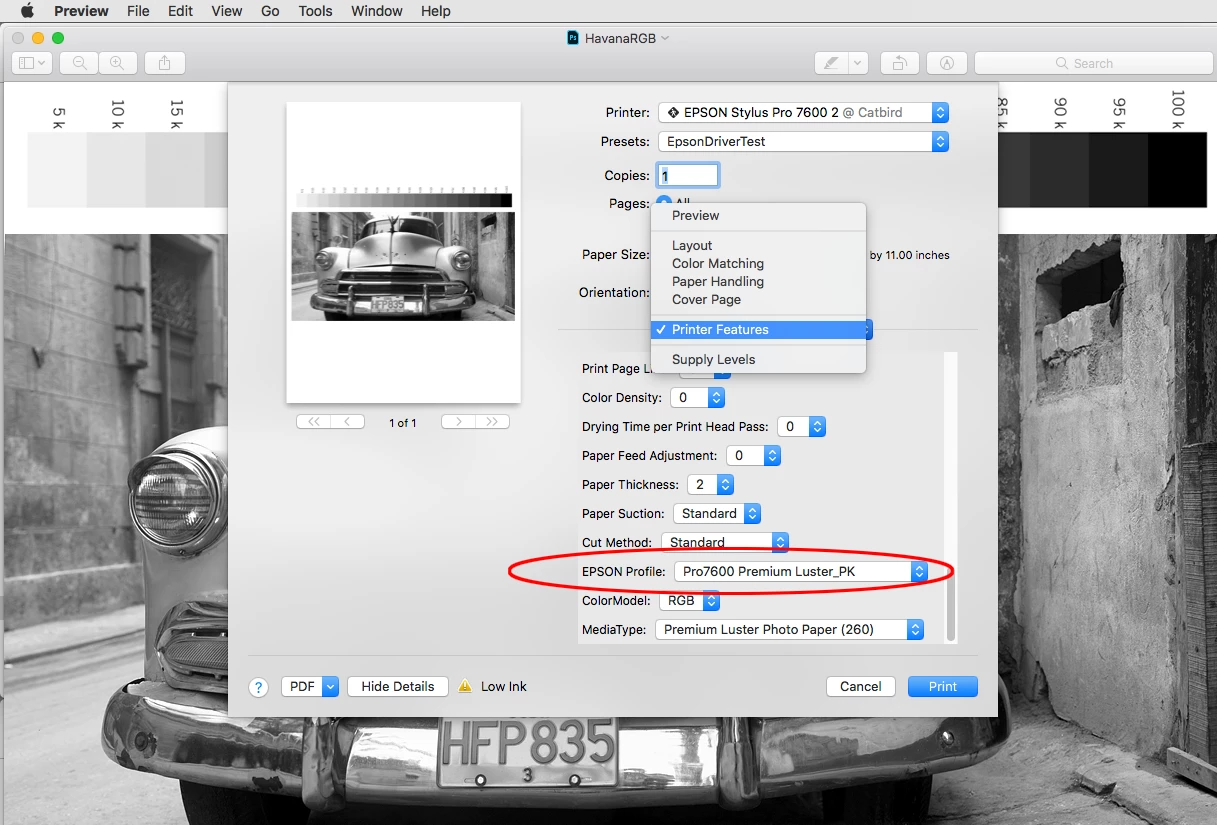
Task: Open the File menu
Action: pyautogui.click(x=138, y=11)
